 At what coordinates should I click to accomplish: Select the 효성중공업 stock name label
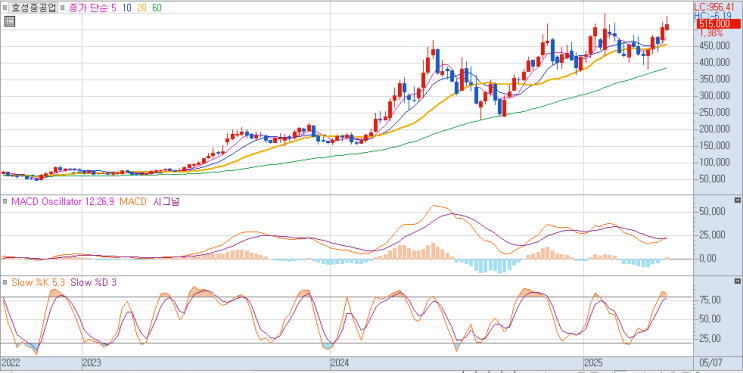tap(33, 8)
